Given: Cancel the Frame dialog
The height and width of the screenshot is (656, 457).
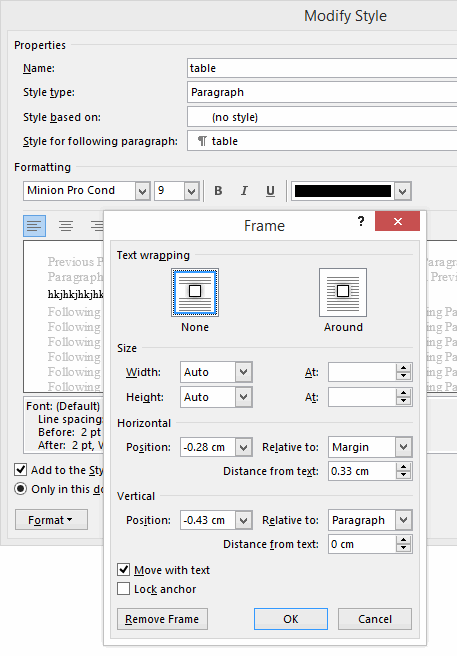Looking at the screenshot, I should point(375,619).
